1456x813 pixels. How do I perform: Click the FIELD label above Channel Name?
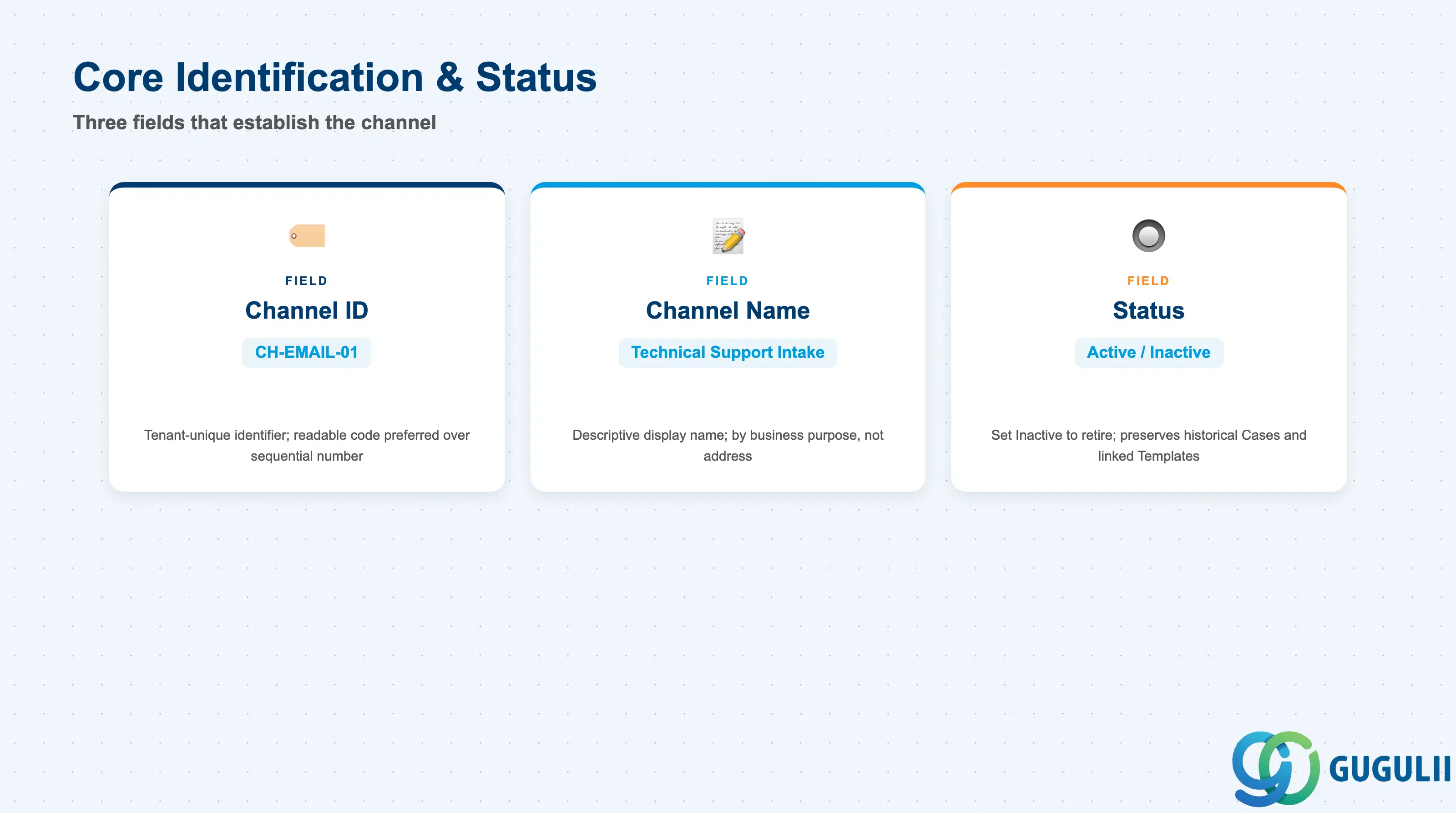pyautogui.click(x=728, y=280)
